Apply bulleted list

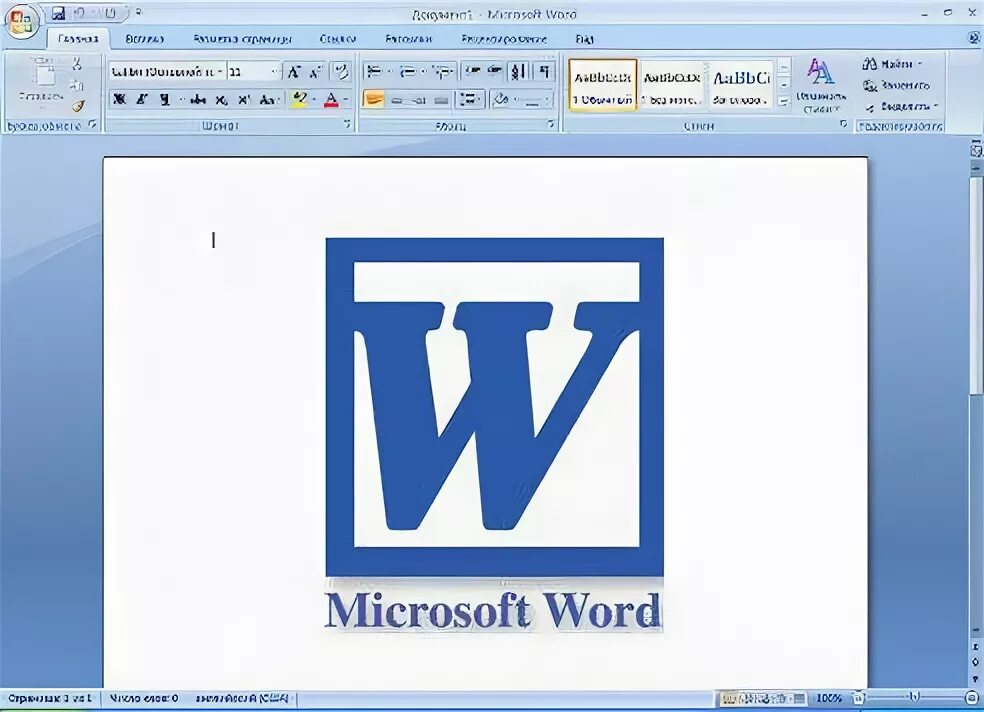(x=375, y=72)
